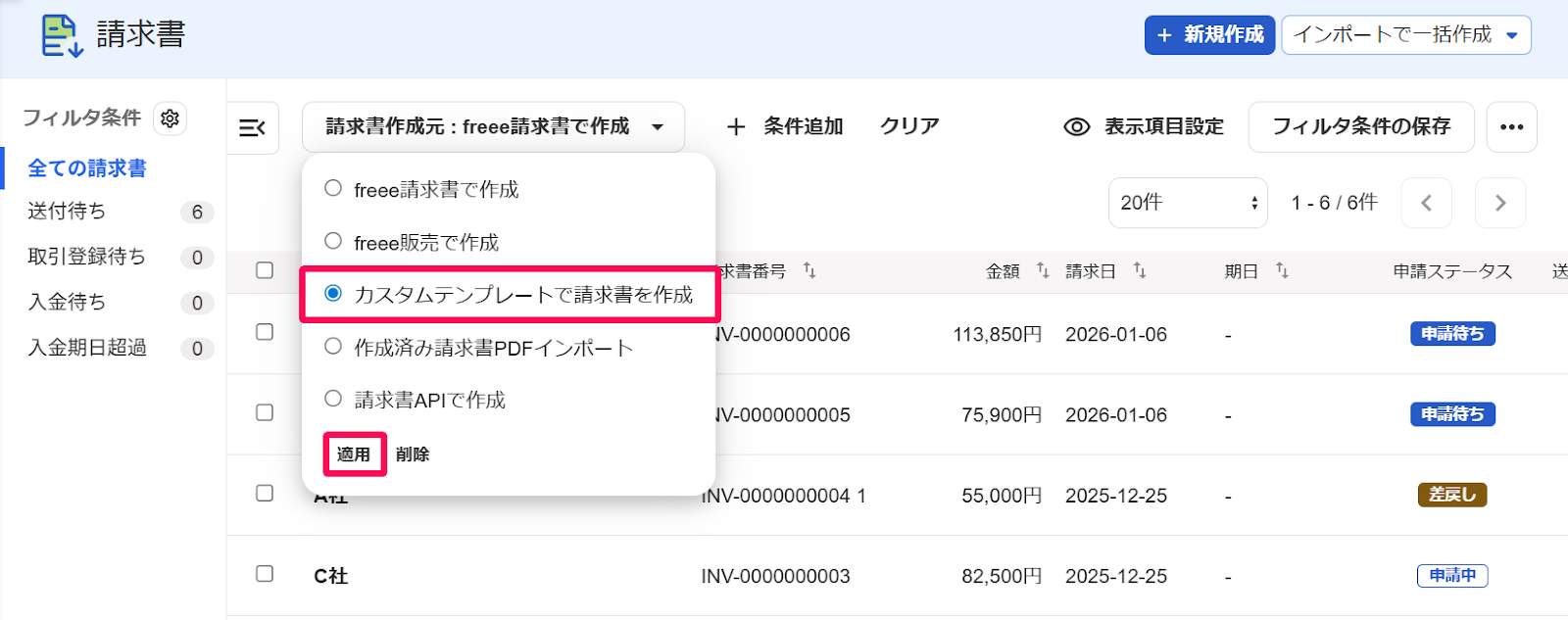
Task: Click フィルタ条件の保存 button
Action: [1361, 127]
